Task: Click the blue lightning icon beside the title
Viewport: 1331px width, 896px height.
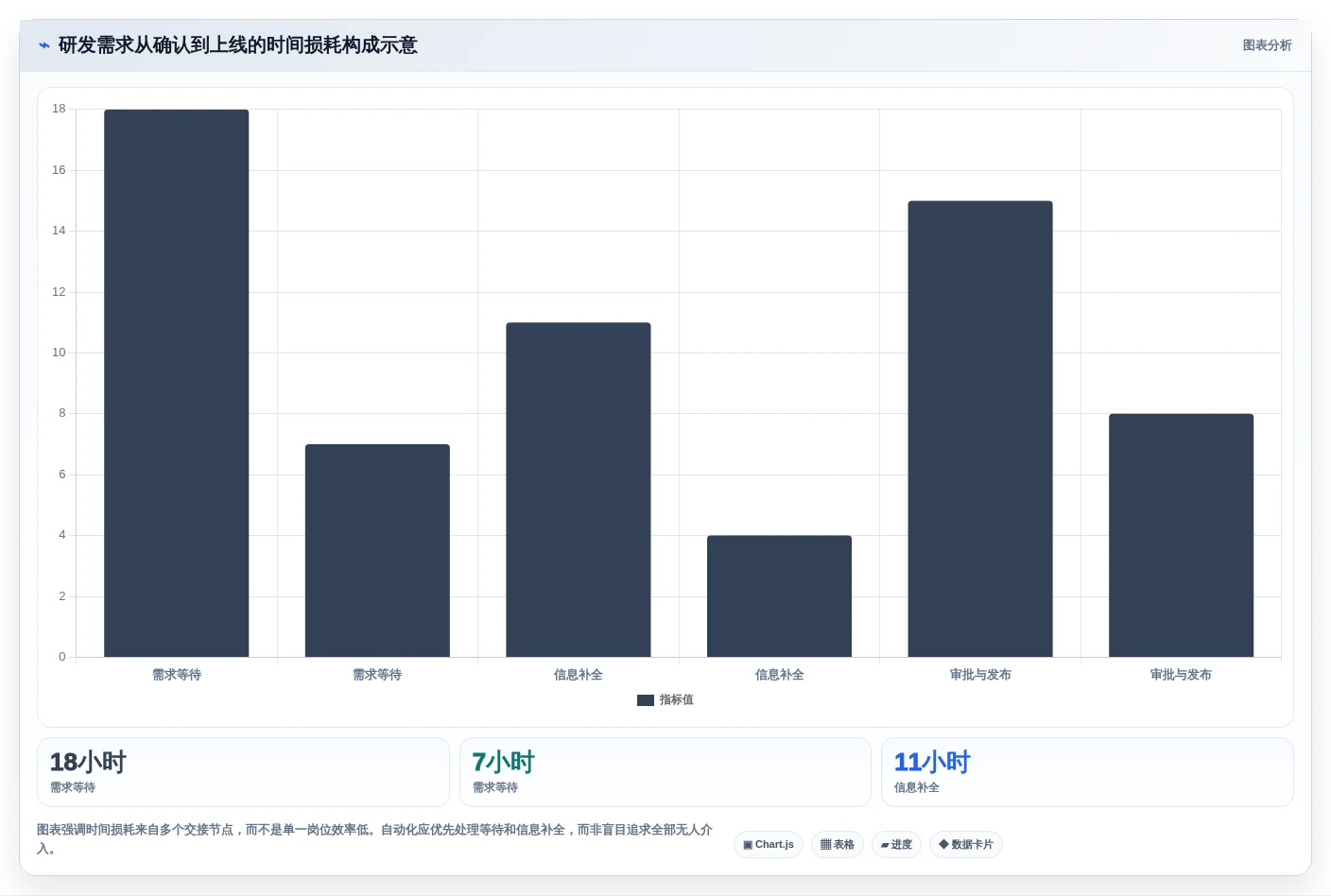Action: click(43, 45)
